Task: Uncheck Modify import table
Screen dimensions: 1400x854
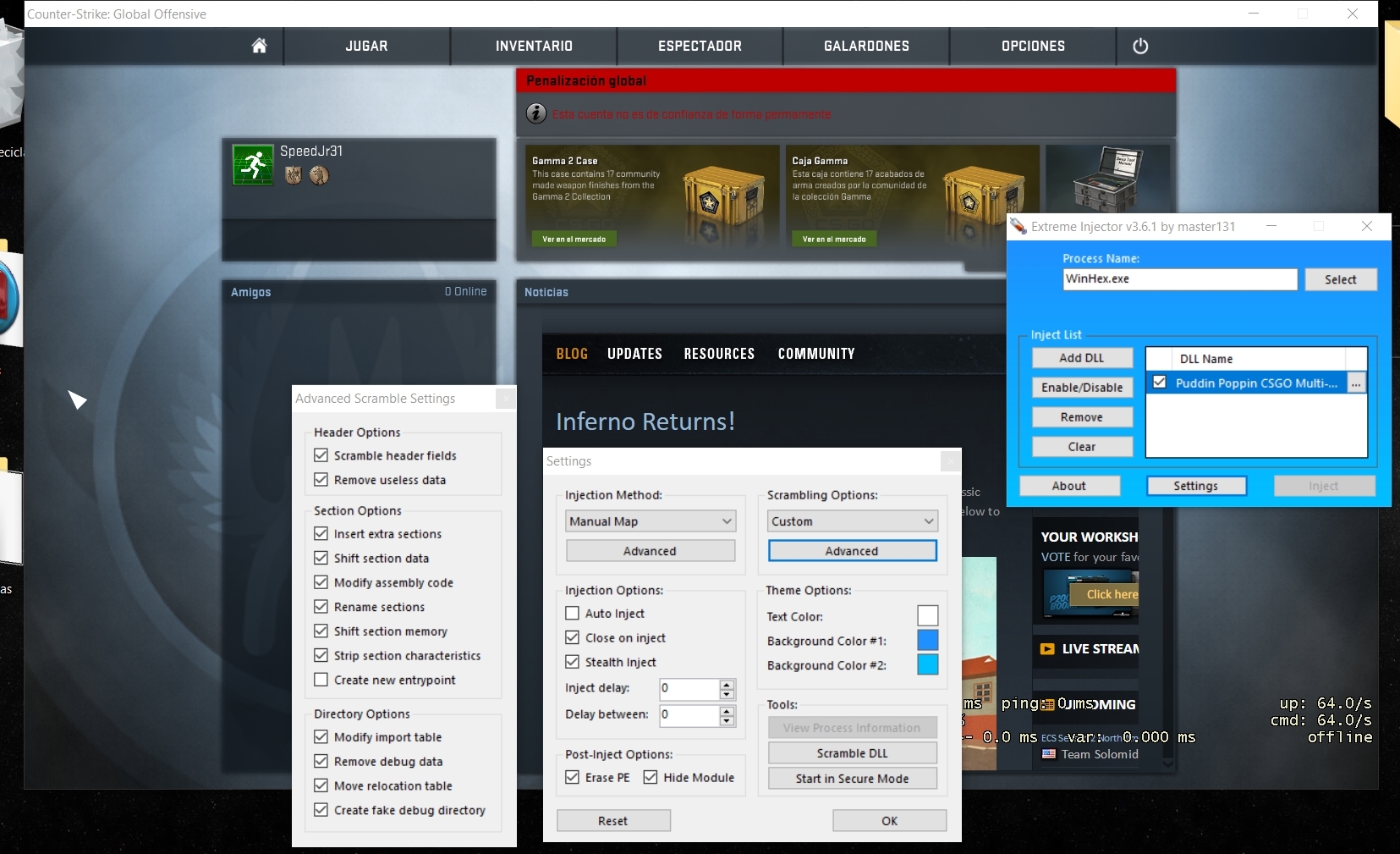Action: [x=321, y=737]
